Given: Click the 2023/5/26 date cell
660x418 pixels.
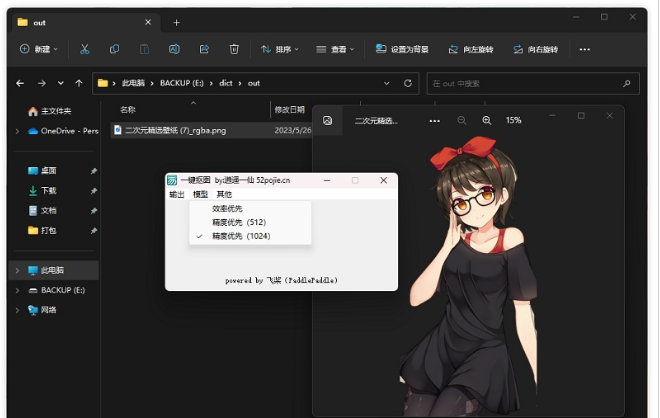Looking at the screenshot, I should 293,130.
